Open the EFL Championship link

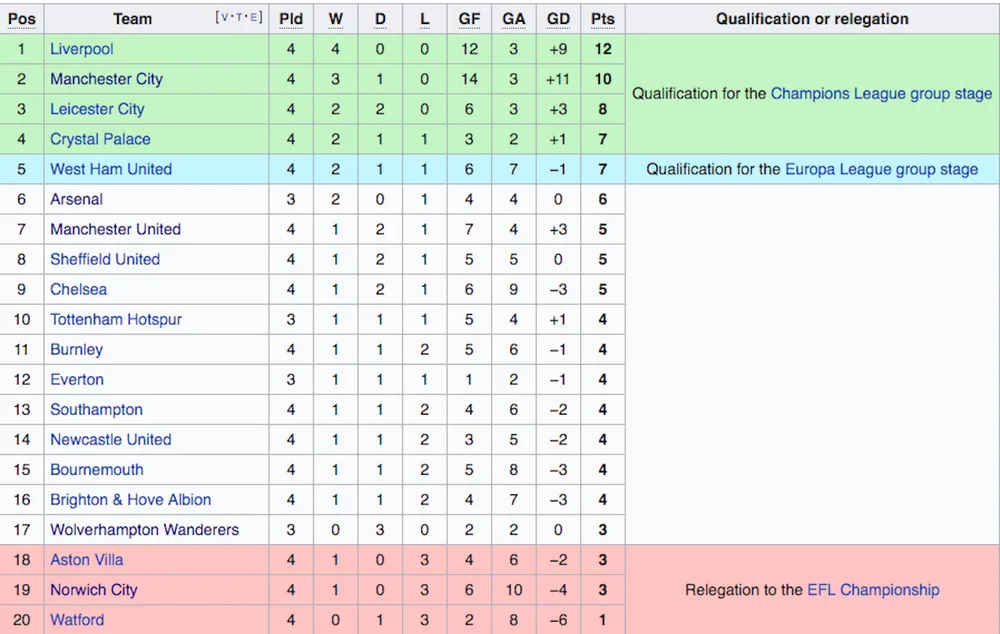(873, 590)
